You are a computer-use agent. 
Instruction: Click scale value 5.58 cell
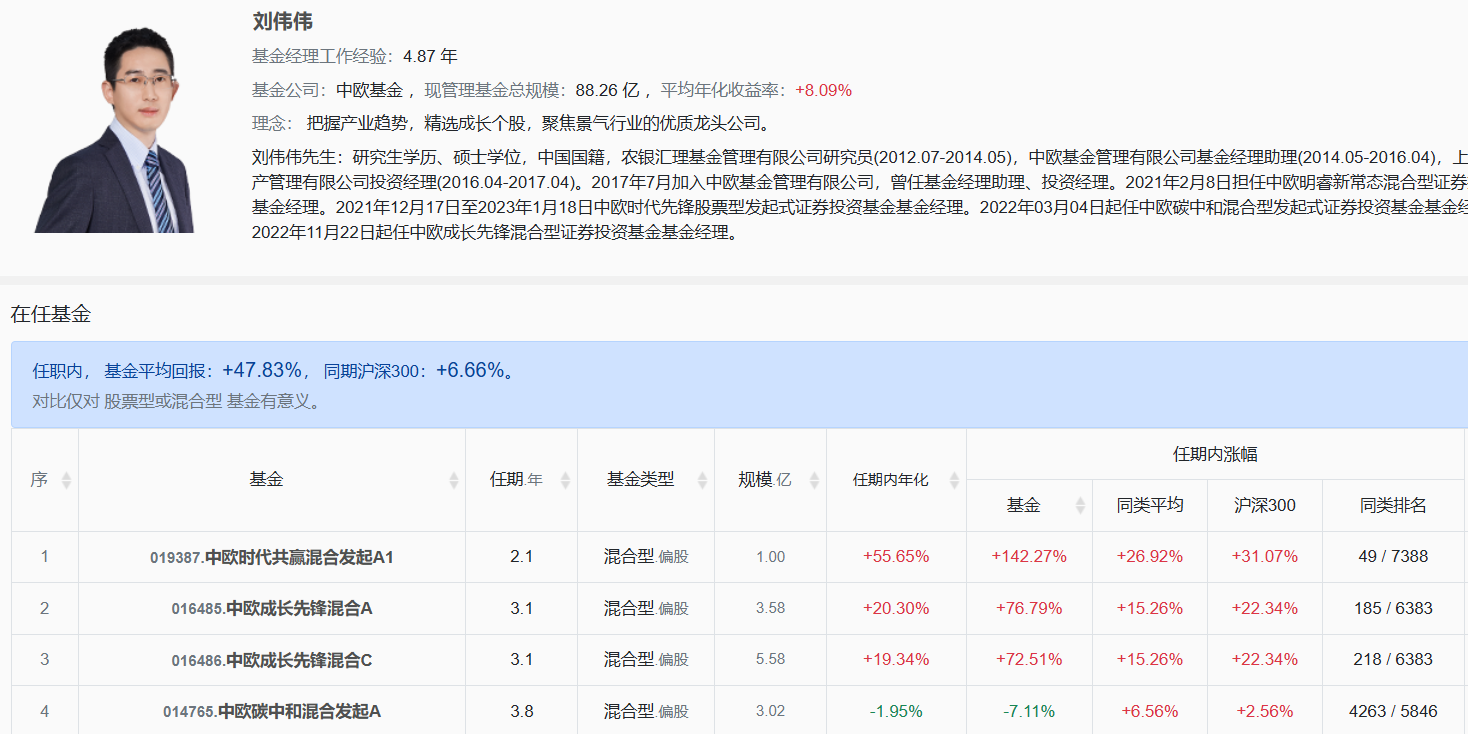tap(770, 660)
